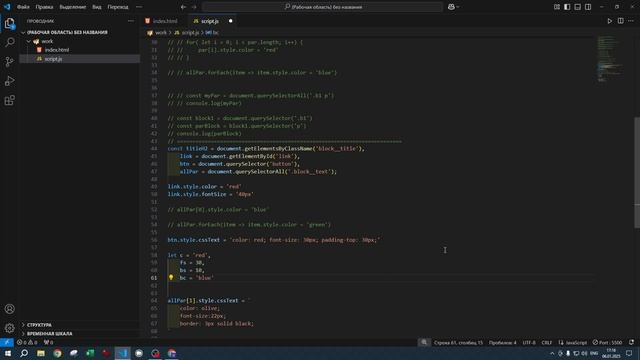The image size is (640, 360).
Task: Toggle secondary sidebar visibility
Action: pos(588,7)
